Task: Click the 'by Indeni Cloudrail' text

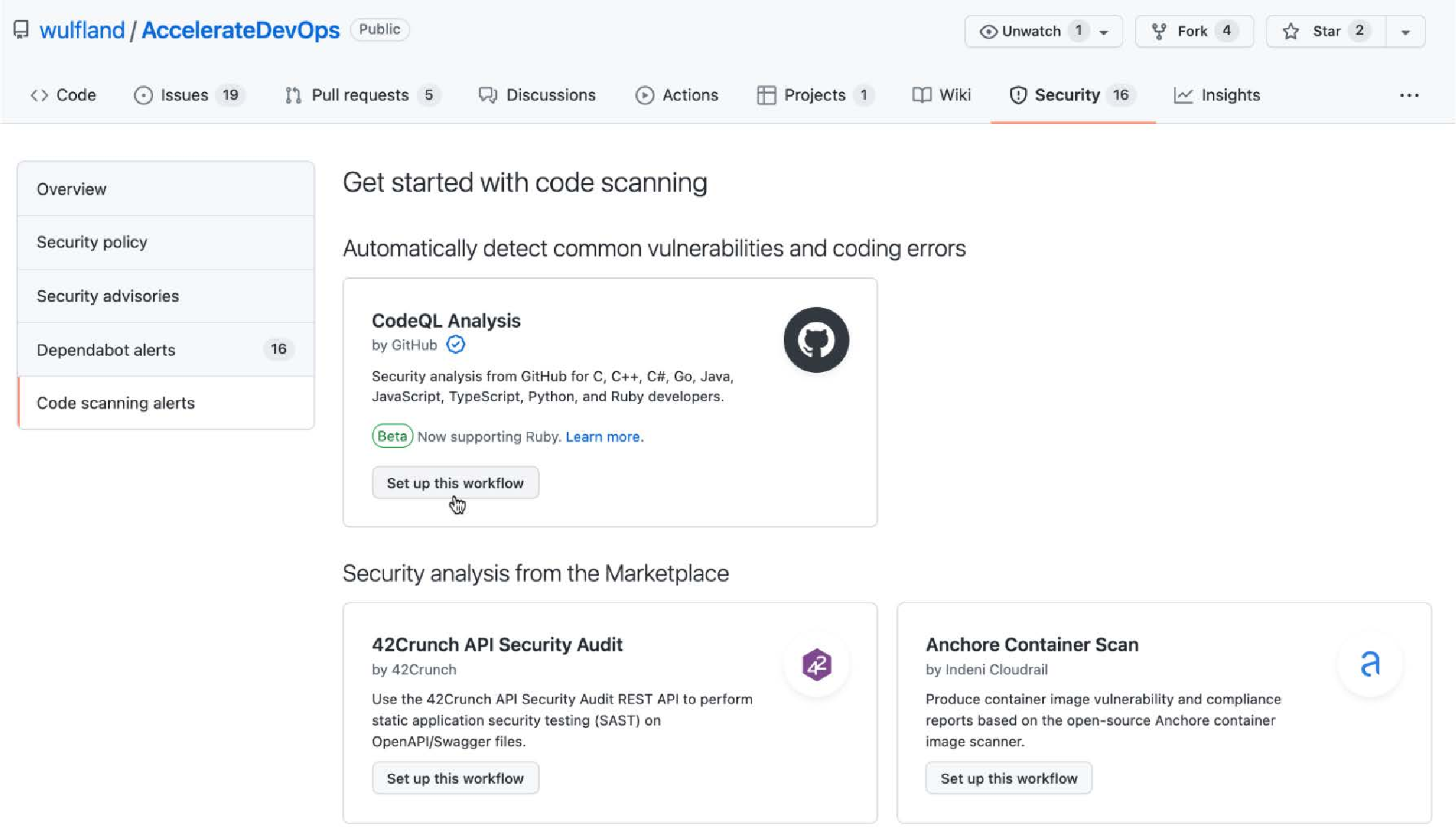Action: 987,670
